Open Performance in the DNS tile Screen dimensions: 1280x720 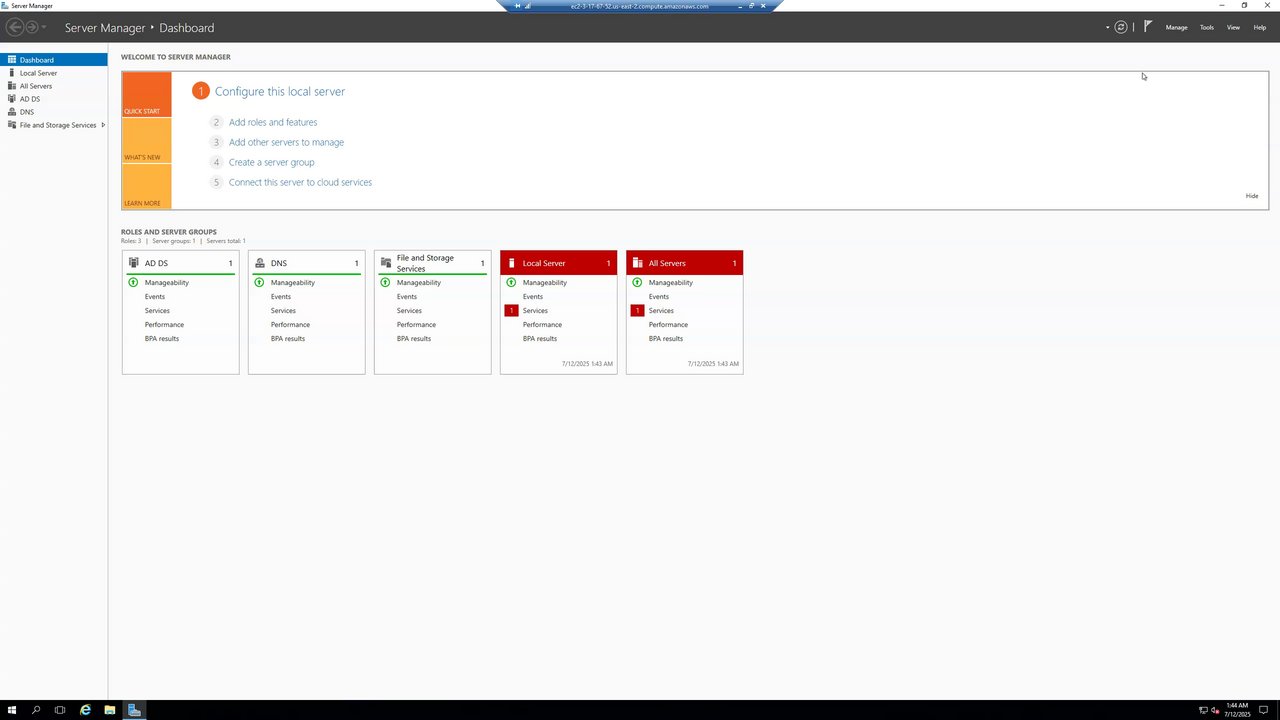[x=290, y=325]
